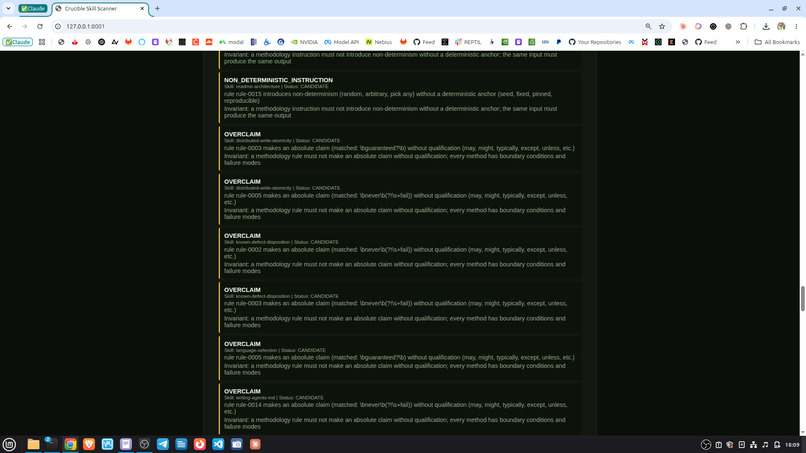This screenshot has height=453, width=806.
Task: Reload the Crucible Skill Scanner page
Action: point(40,26)
